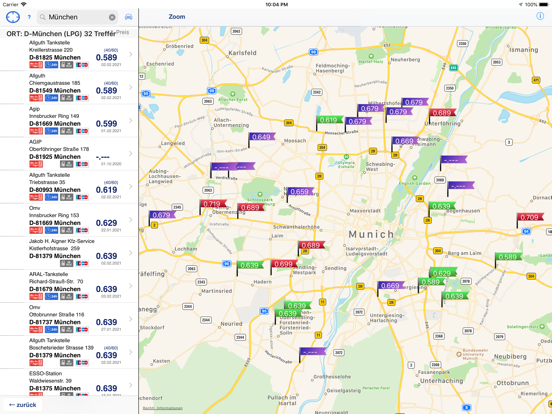The image size is (552, 414).
Task: Select Allguth Tankstelle Triebstrasse 35 entry
Action: [x=69, y=187]
